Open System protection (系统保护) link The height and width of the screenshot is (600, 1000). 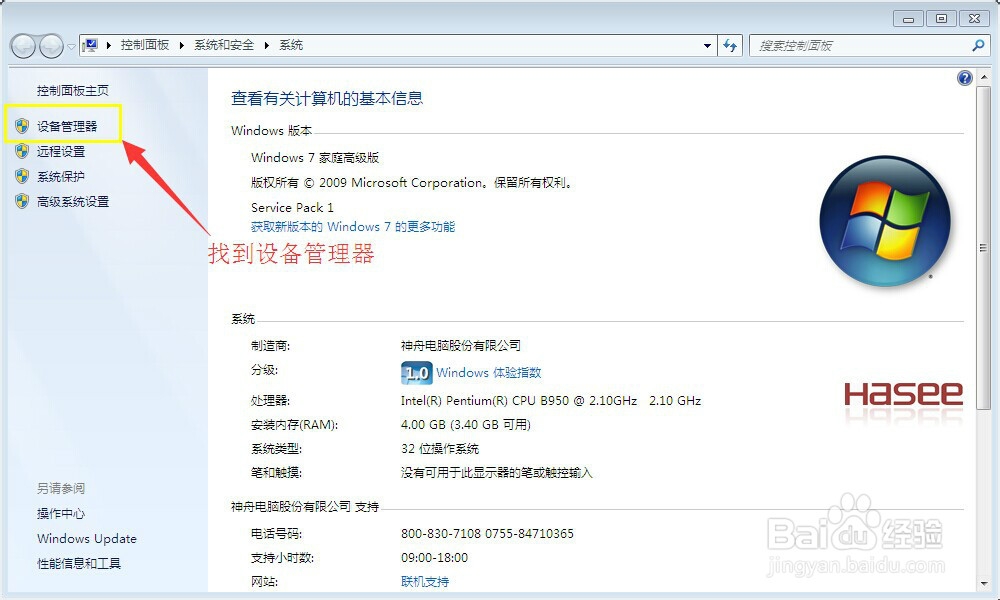coord(61,177)
